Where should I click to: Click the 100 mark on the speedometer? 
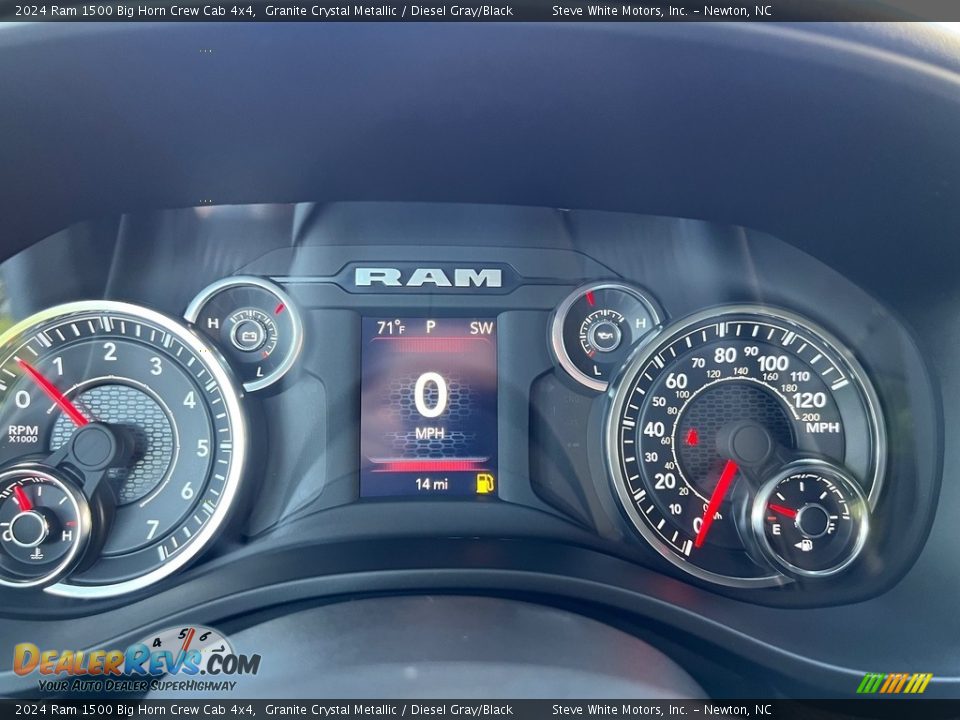click(x=773, y=364)
